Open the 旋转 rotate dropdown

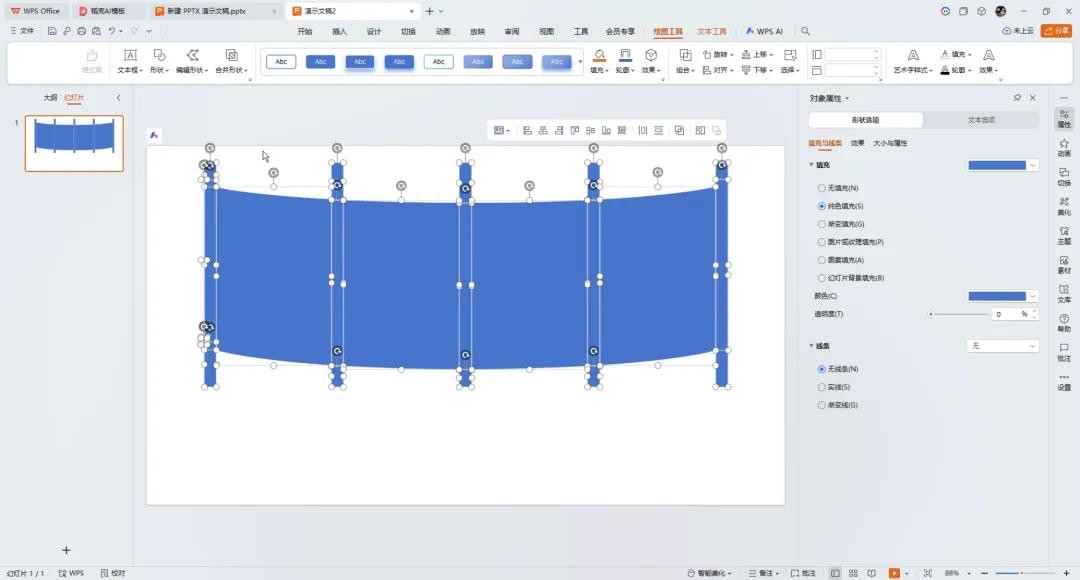coord(718,54)
